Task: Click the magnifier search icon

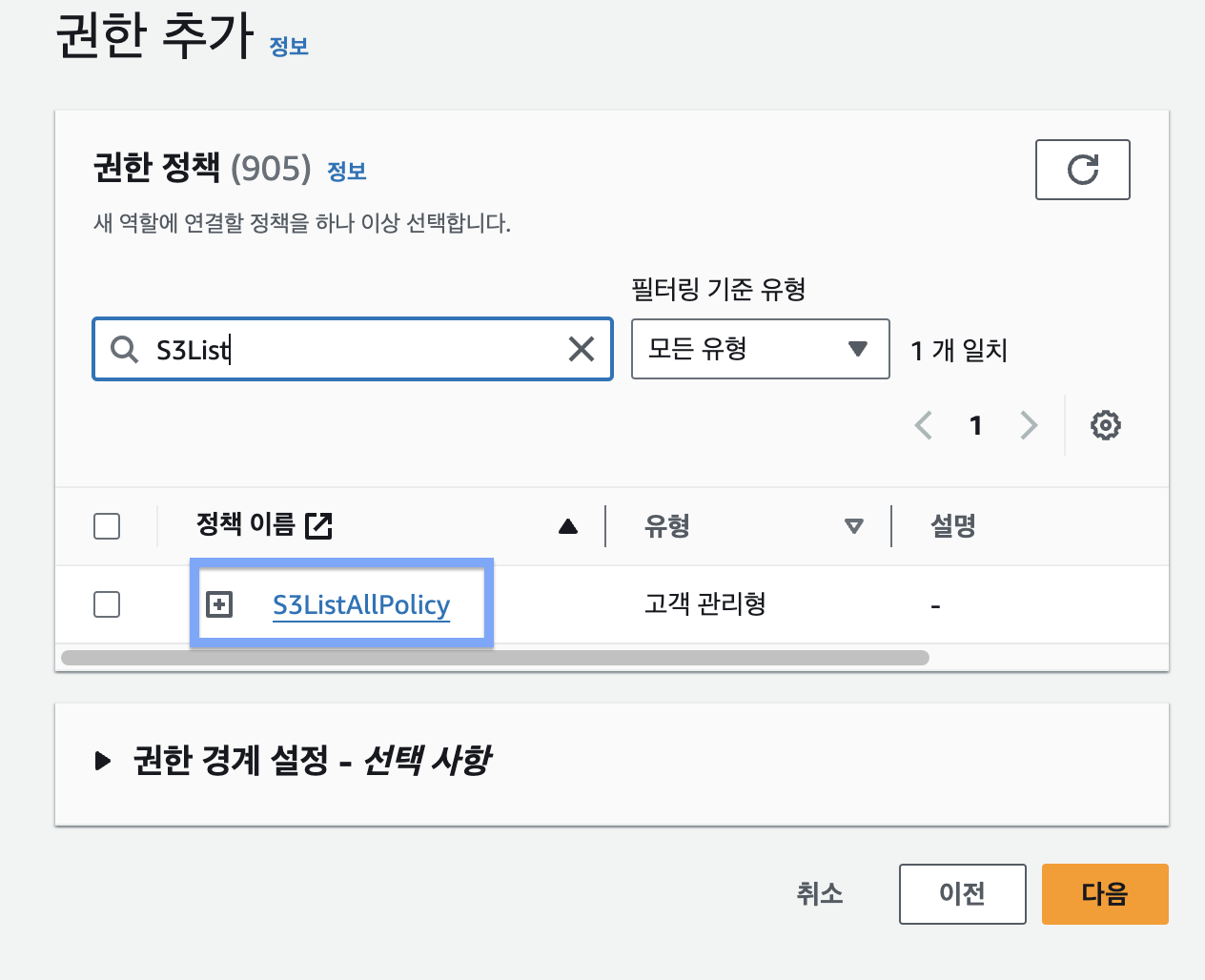Action: click(124, 349)
